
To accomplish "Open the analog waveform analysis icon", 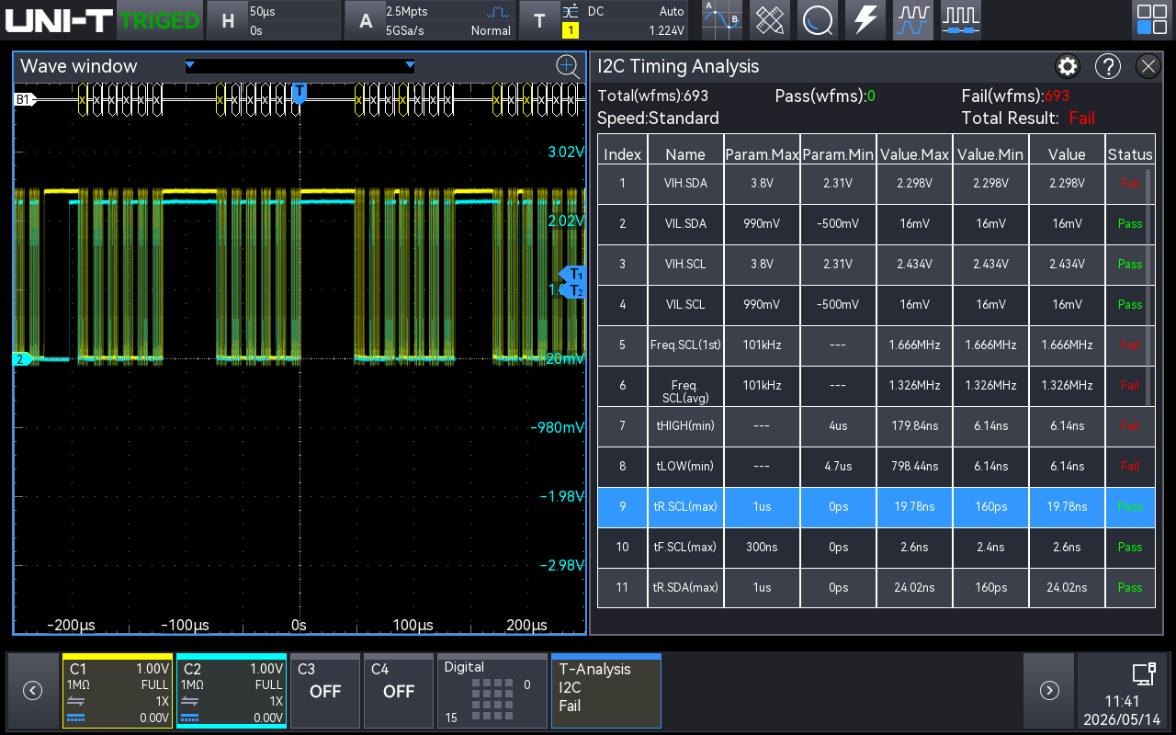I will pos(913,20).
